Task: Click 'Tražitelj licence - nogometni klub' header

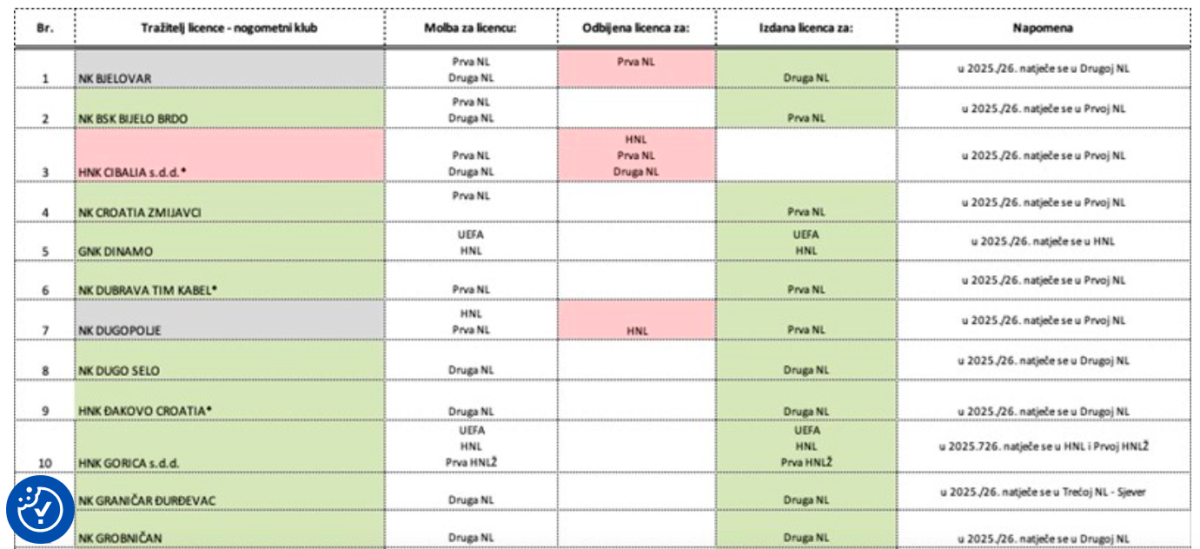Action: coord(229,28)
